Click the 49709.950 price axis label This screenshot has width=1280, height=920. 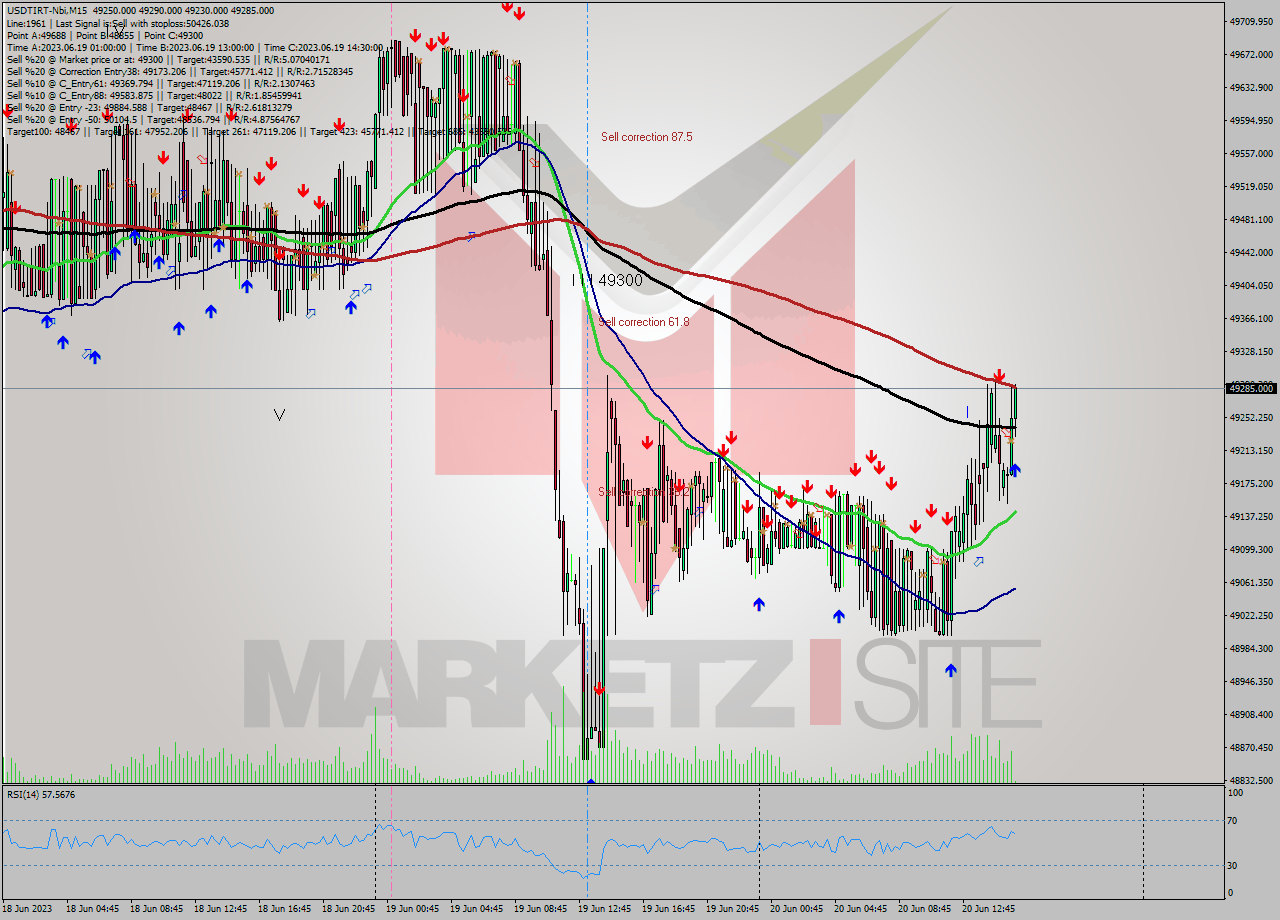[1249, 21]
